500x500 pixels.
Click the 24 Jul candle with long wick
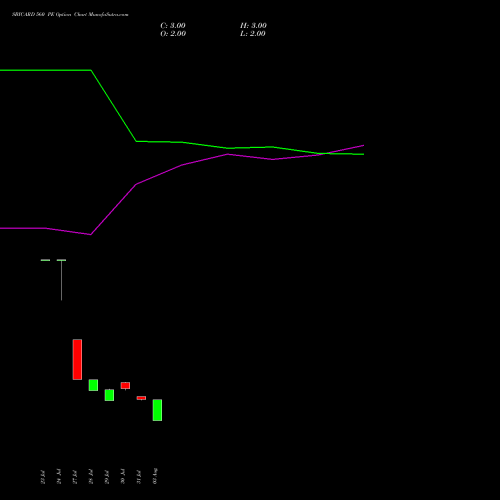click(61, 280)
